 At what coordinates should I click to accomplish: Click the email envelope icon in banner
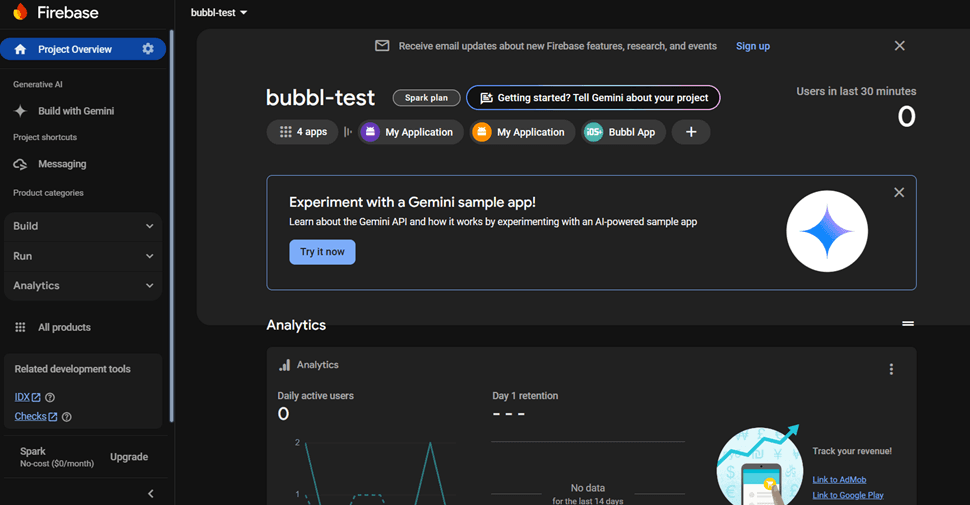click(382, 46)
